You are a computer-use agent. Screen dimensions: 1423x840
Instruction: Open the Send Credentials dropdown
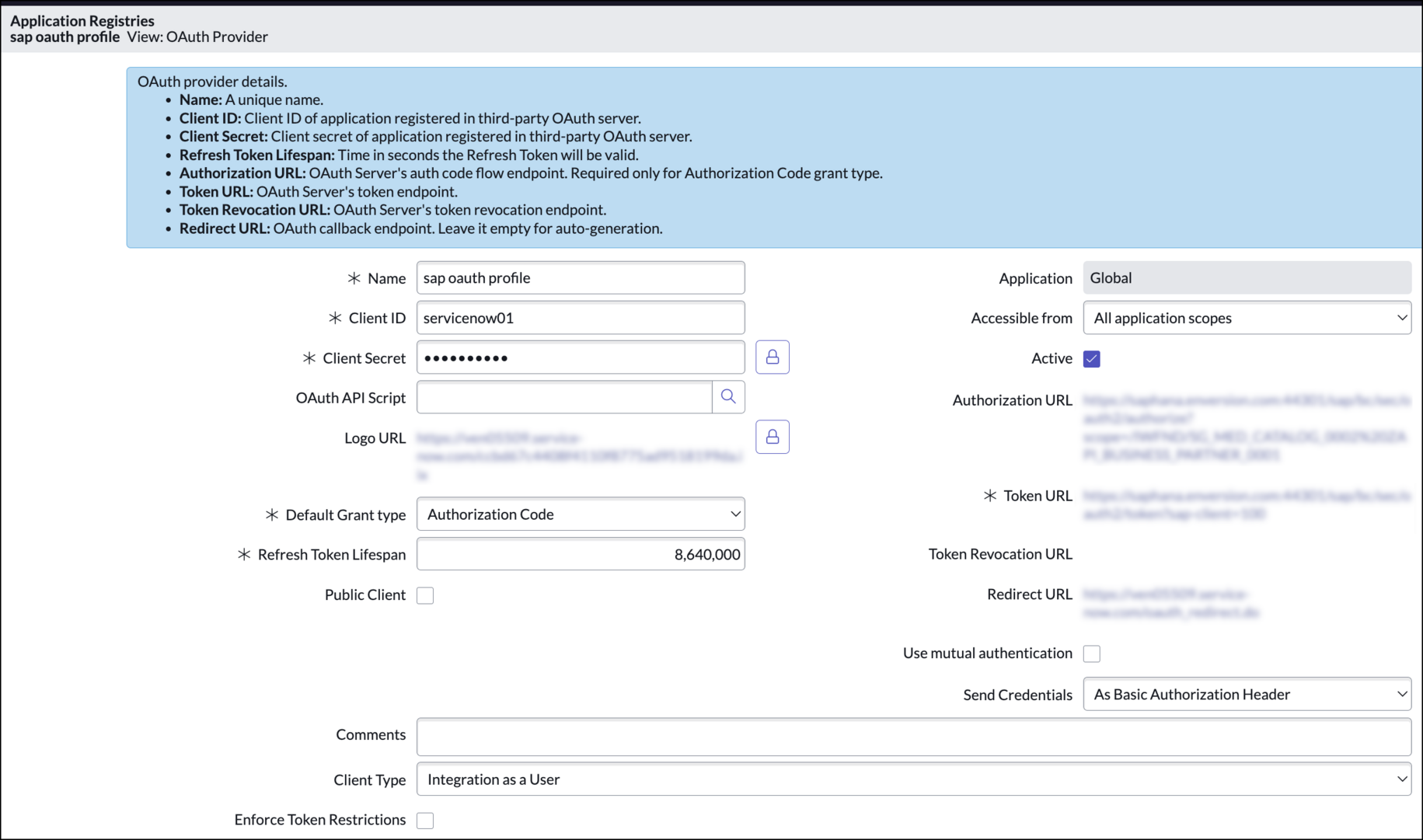(x=1247, y=695)
